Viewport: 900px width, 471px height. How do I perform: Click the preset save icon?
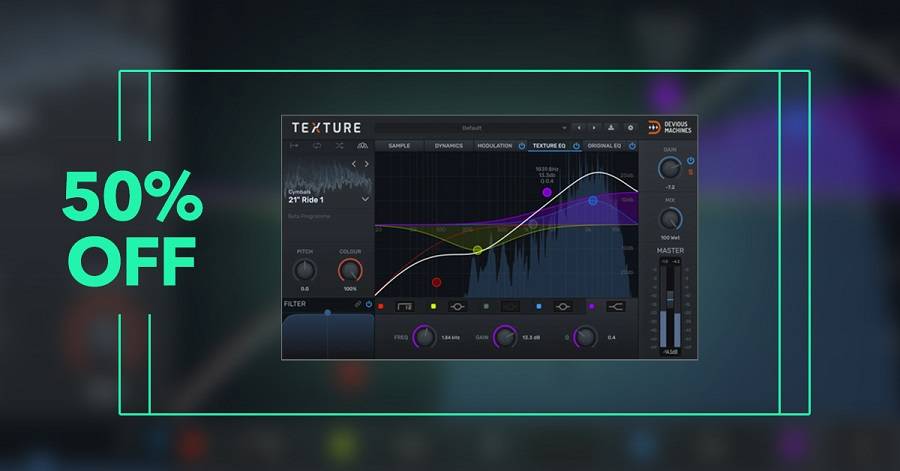(611, 128)
